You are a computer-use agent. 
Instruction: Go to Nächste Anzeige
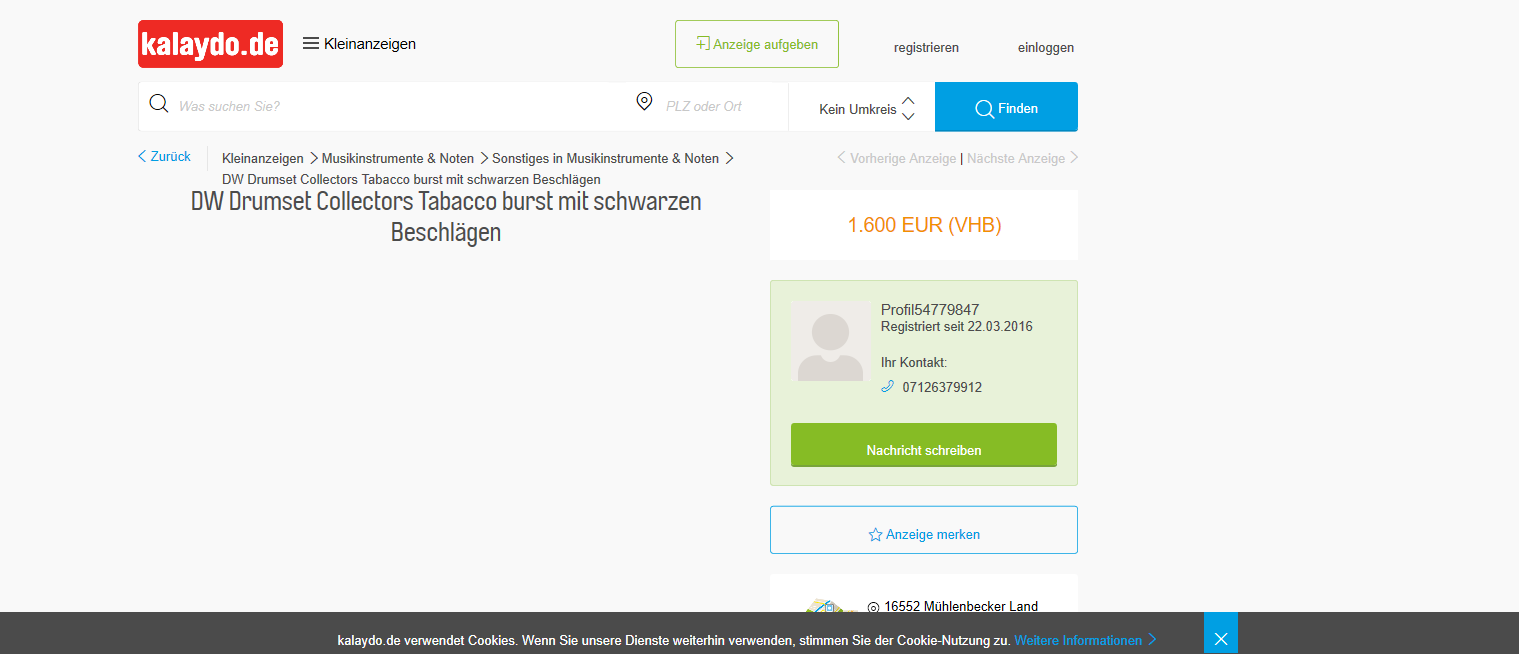[x=1022, y=158]
